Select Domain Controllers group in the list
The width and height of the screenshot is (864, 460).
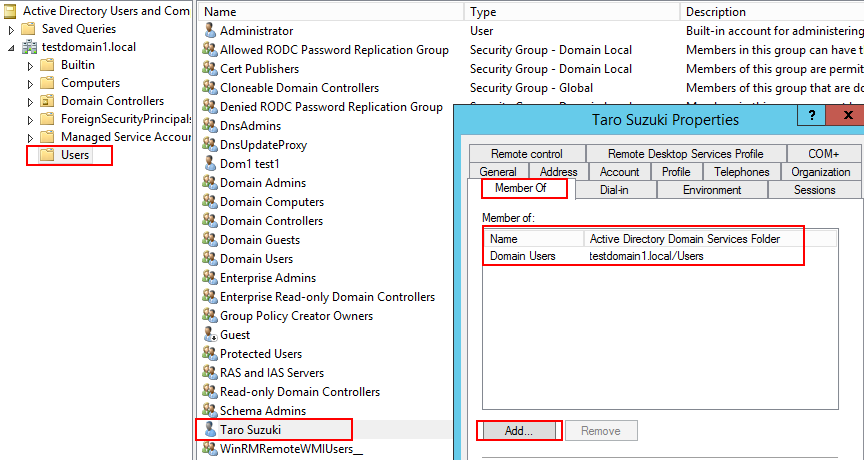tap(271, 221)
